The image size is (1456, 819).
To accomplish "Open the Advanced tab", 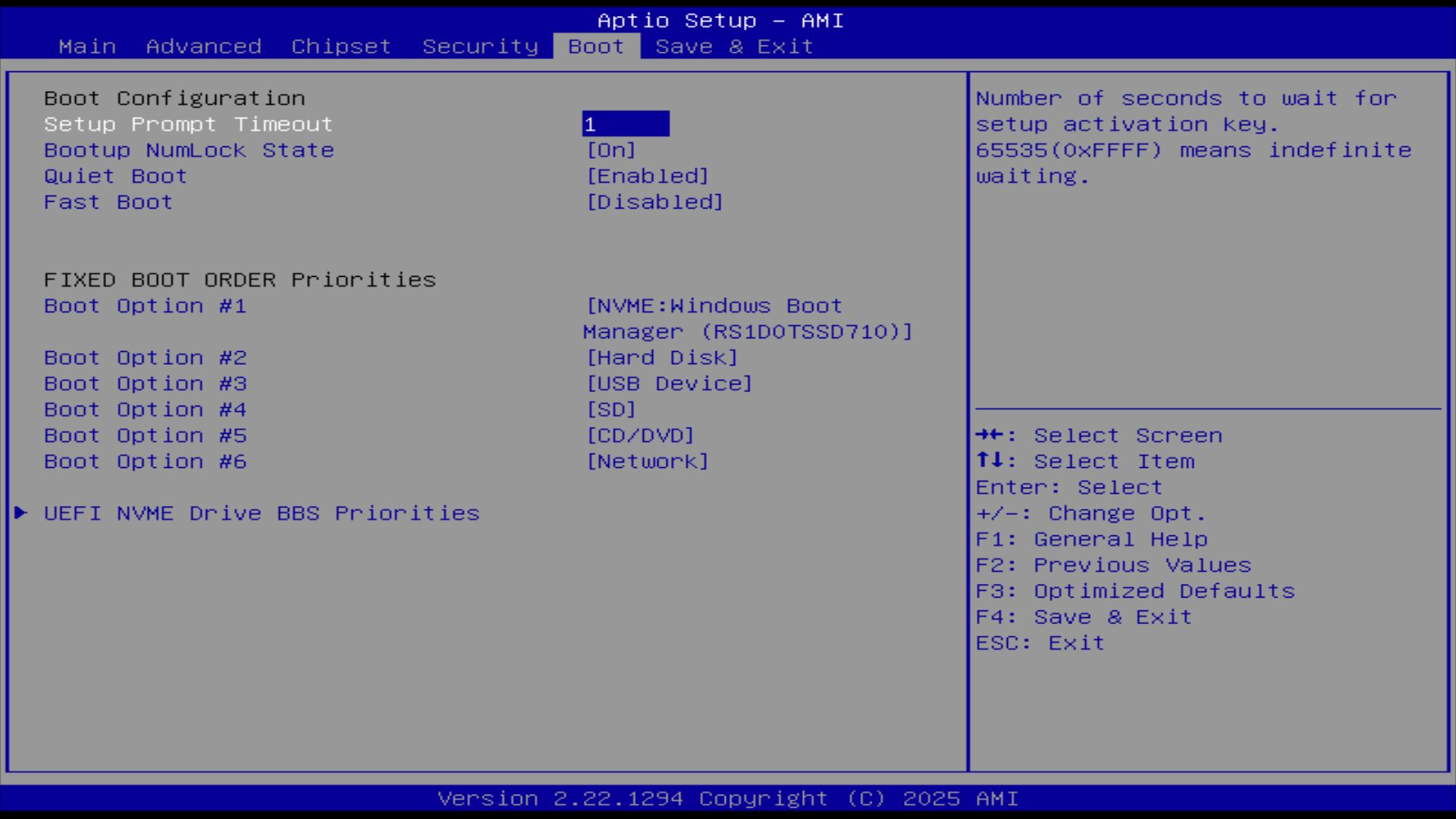I will [203, 46].
